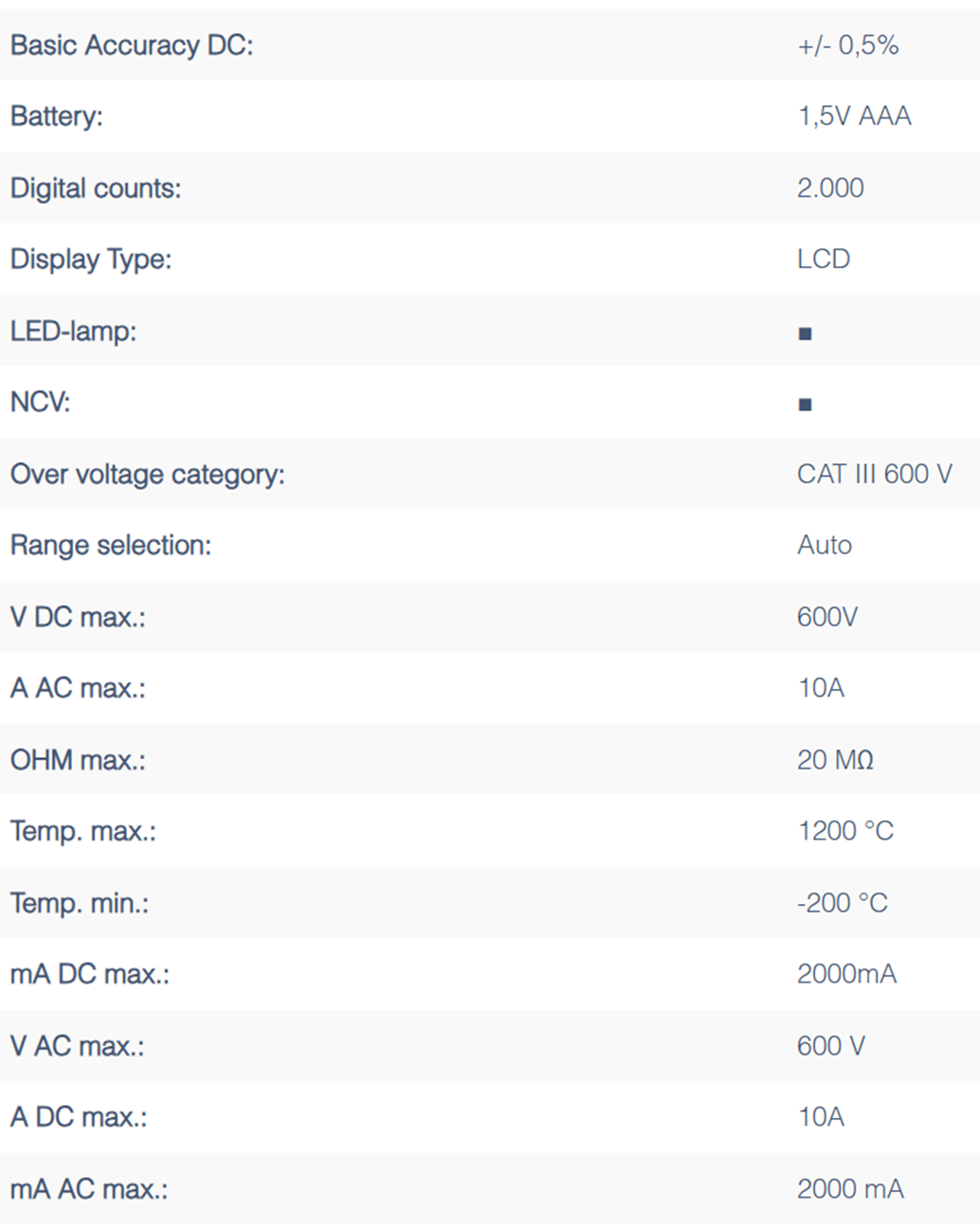
Task: Select the A DC max. label
Action: (x=79, y=1117)
